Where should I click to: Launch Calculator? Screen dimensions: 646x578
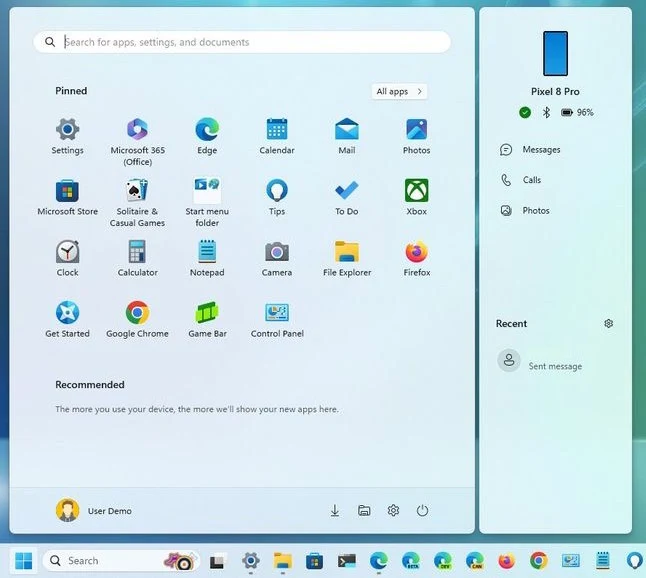click(x=137, y=259)
